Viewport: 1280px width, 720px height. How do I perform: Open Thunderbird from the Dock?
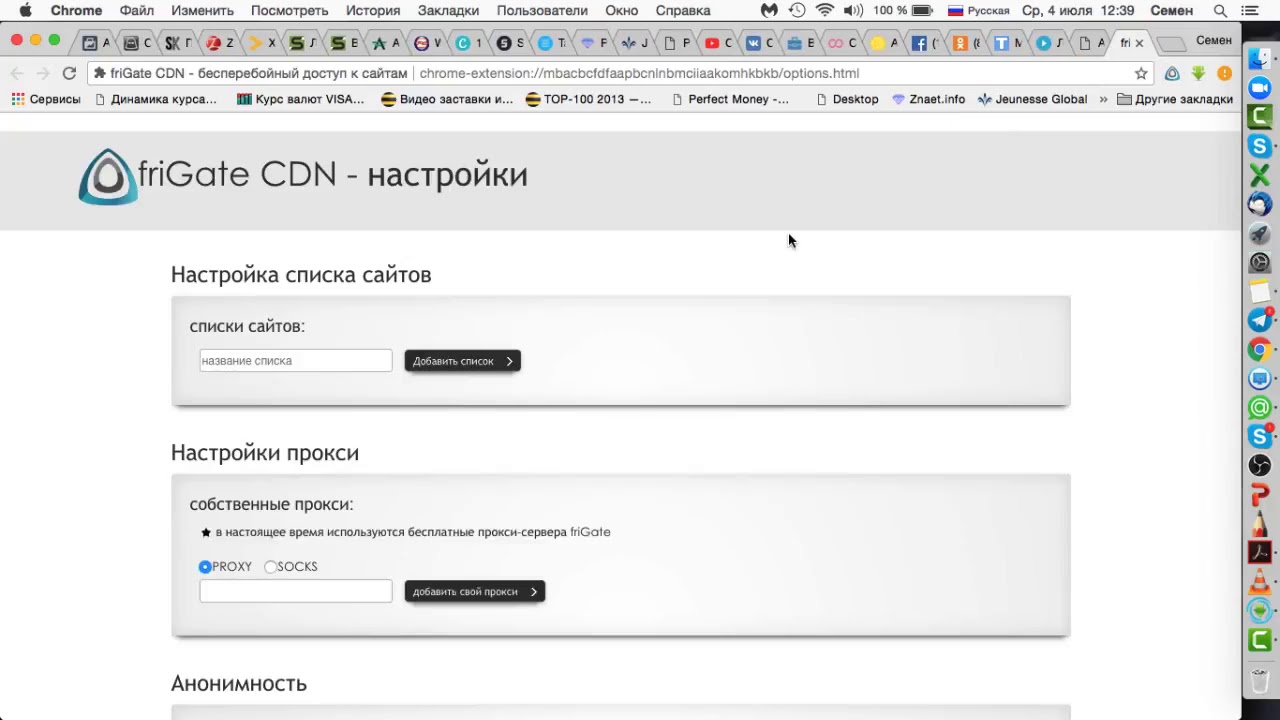[x=1260, y=204]
